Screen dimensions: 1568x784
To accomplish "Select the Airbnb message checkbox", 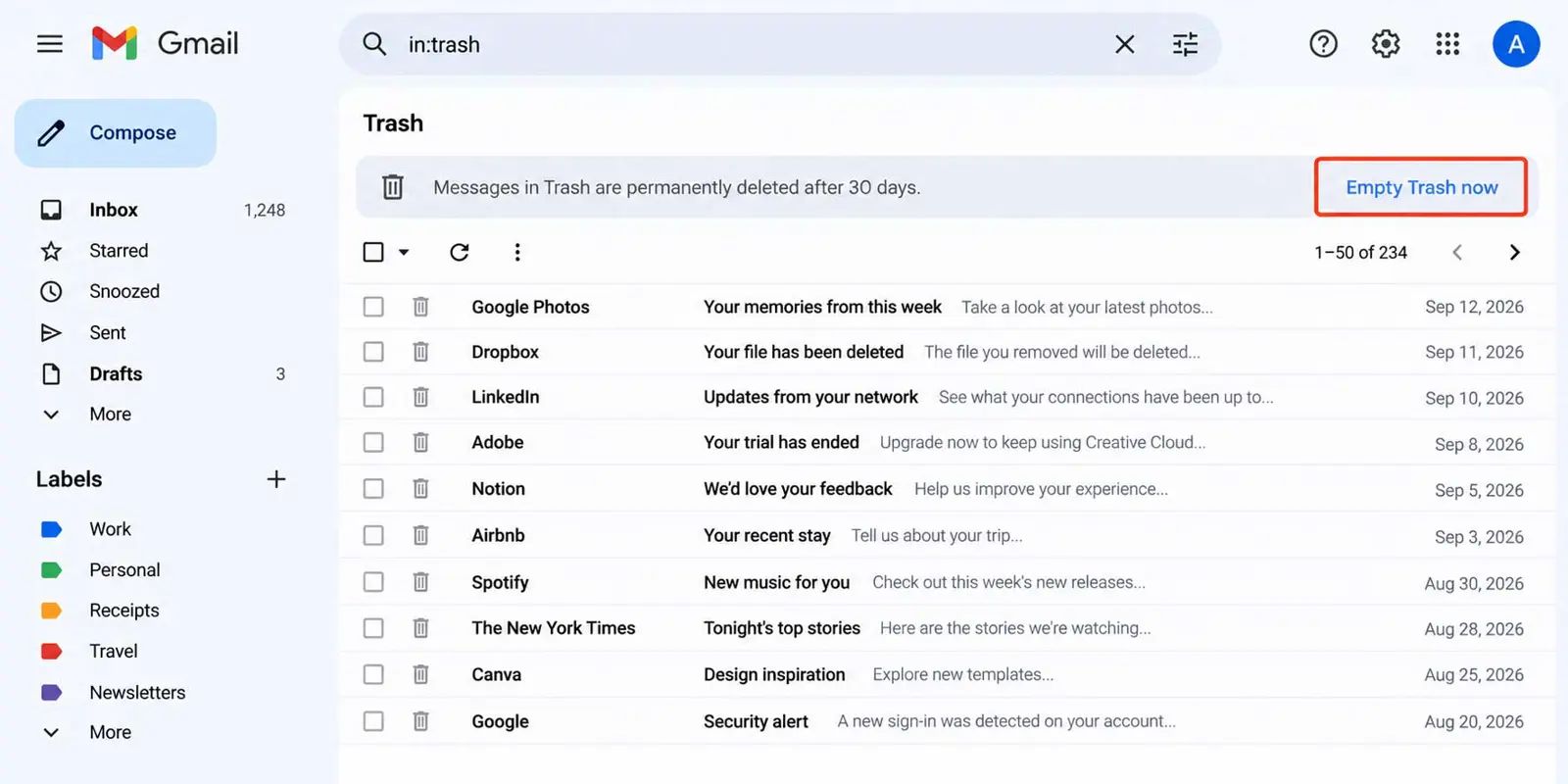I will tap(373, 535).
